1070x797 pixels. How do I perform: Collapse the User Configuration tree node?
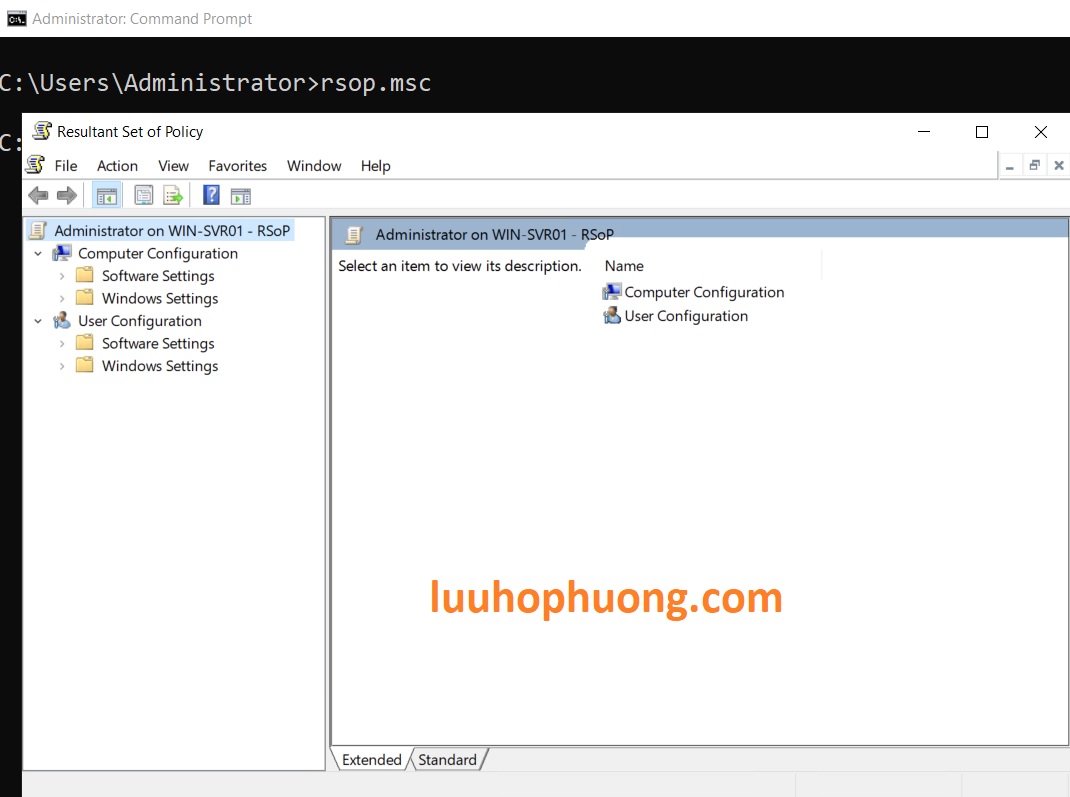click(38, 321)
